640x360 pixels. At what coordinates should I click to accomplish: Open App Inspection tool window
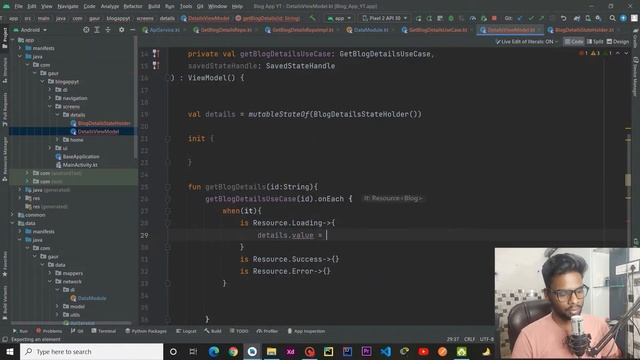(306, 331)
